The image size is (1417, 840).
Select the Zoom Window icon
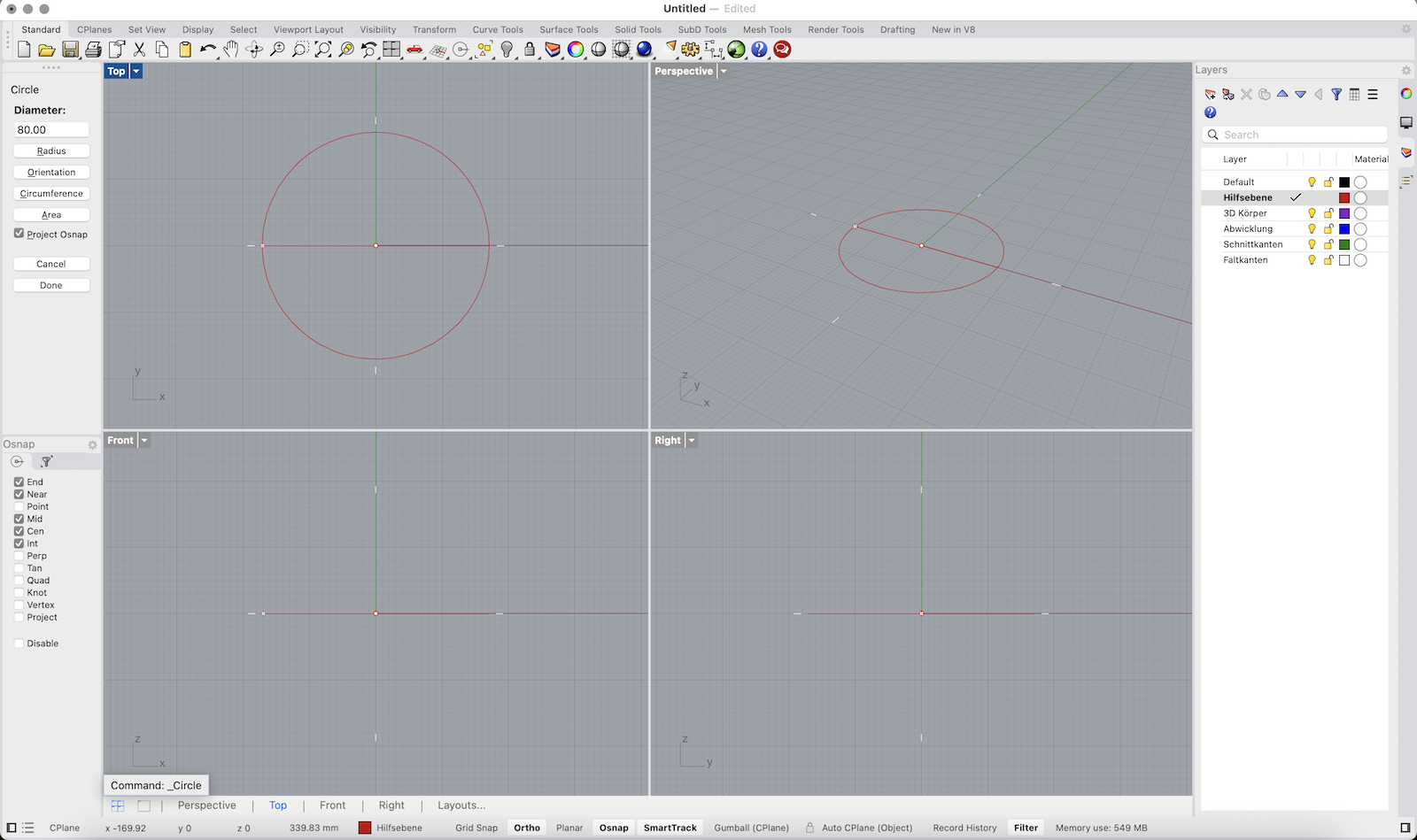tap(300, 50)
